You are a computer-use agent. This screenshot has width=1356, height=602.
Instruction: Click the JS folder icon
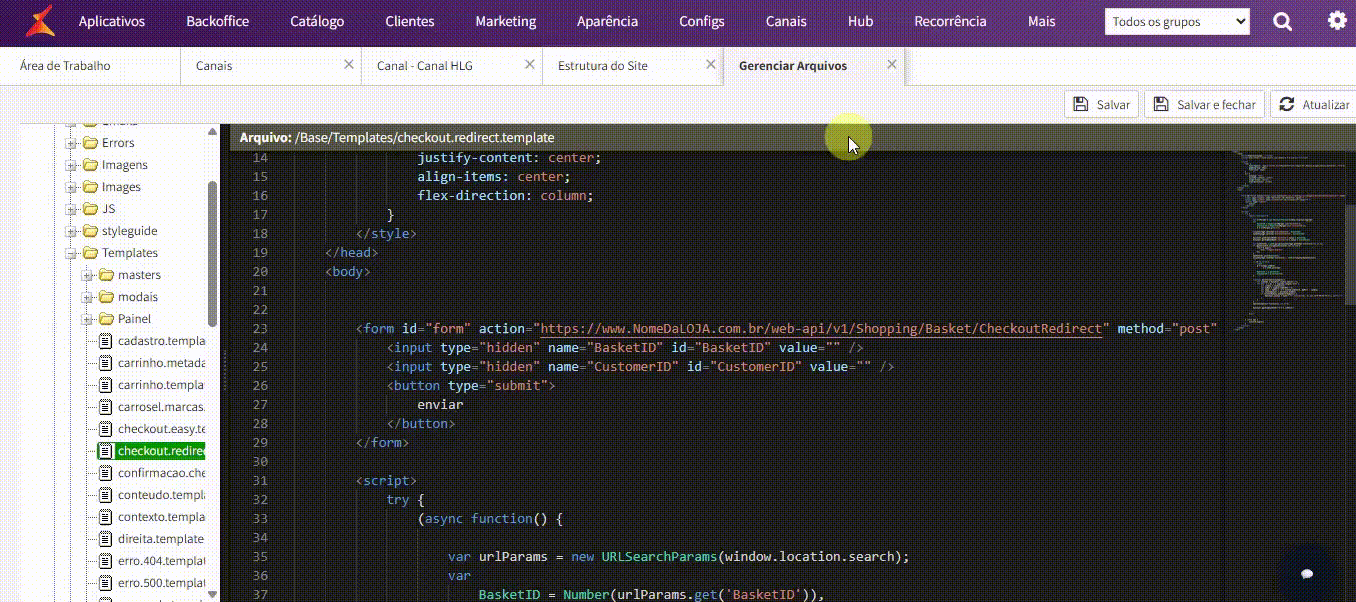(x=90, y=209)
